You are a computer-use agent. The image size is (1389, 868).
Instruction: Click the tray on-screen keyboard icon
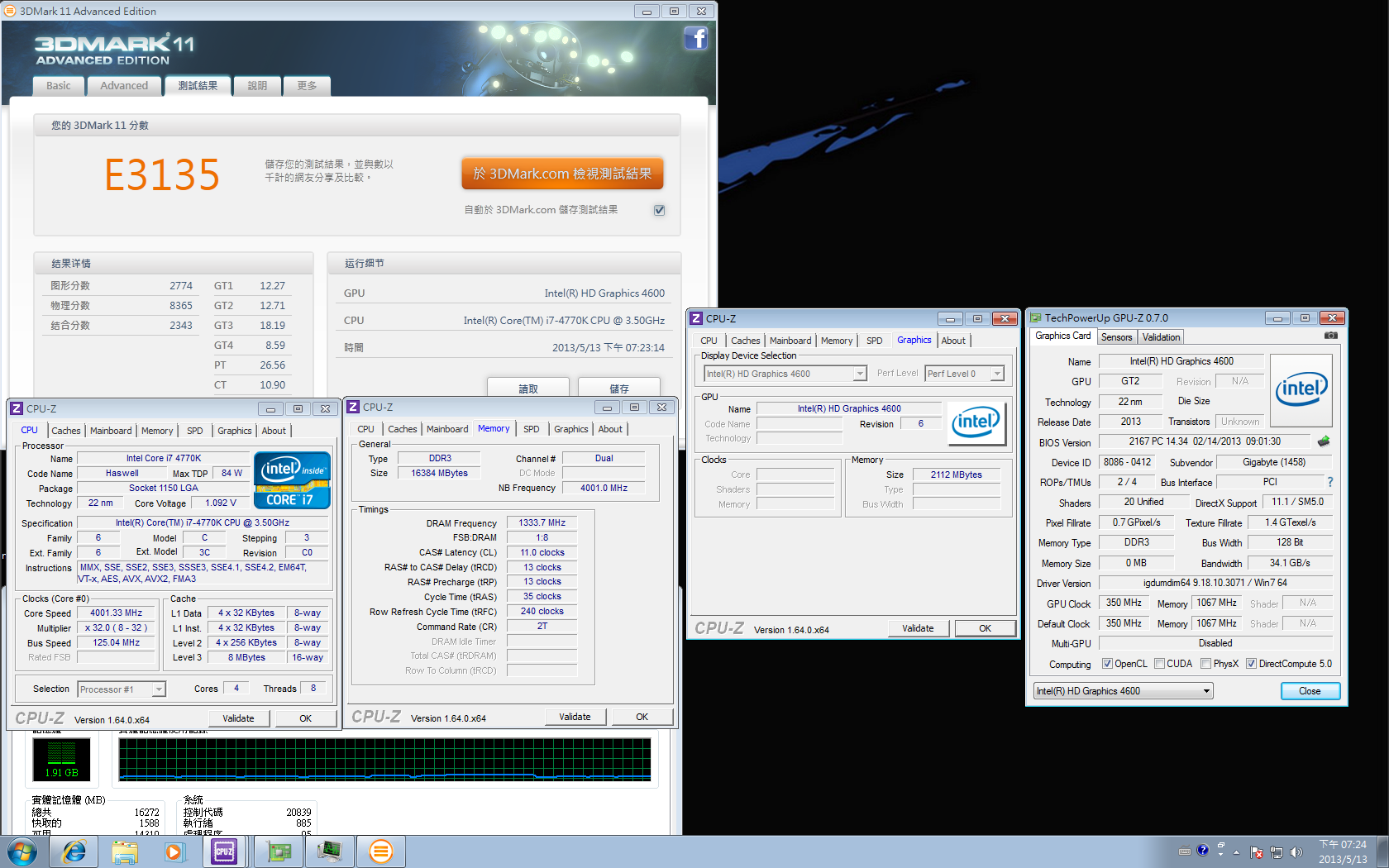pos(1185,851)
